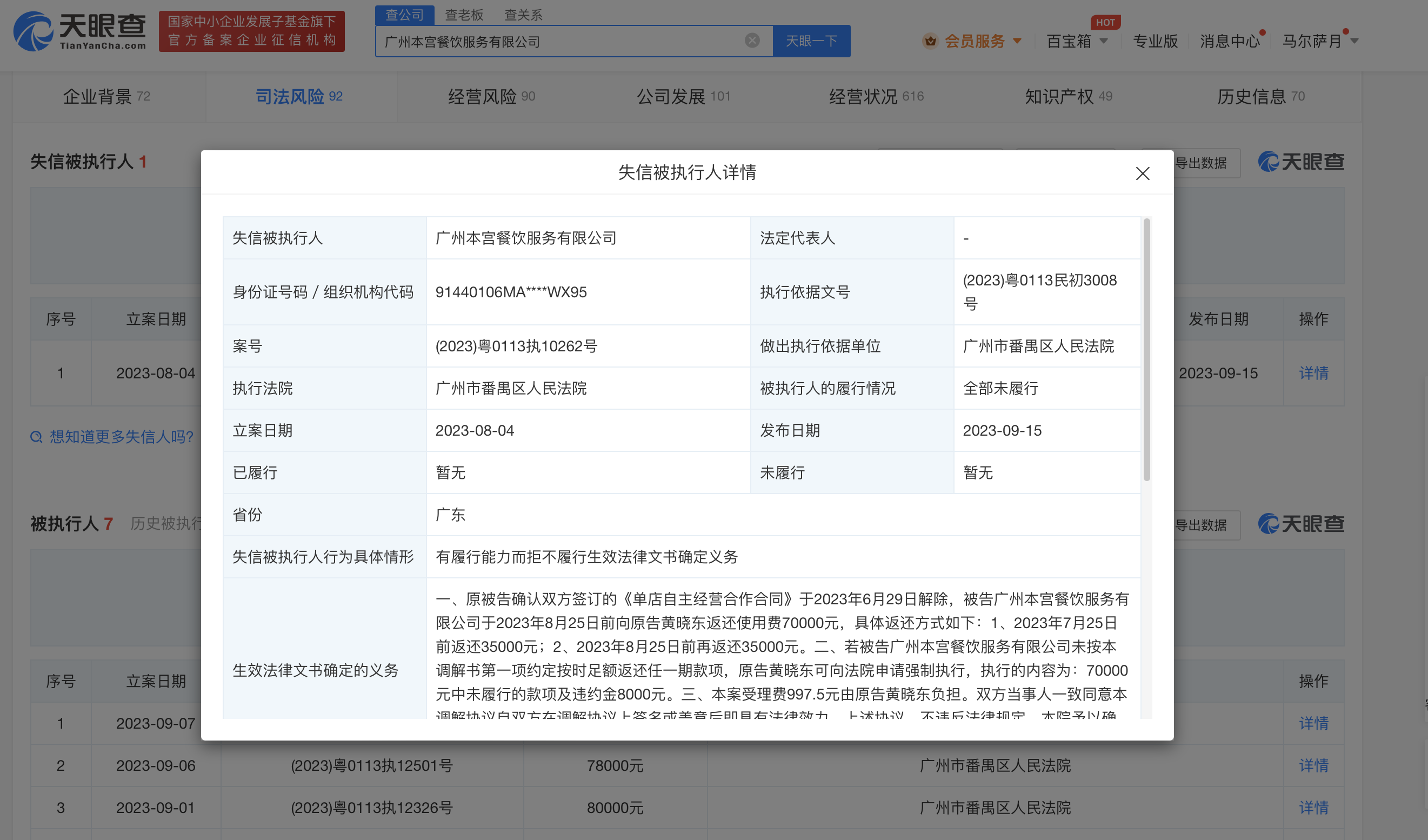The image size is (1428, 840).
Task: Clear the search box with the X icon
Action: (x=752, y=40)
